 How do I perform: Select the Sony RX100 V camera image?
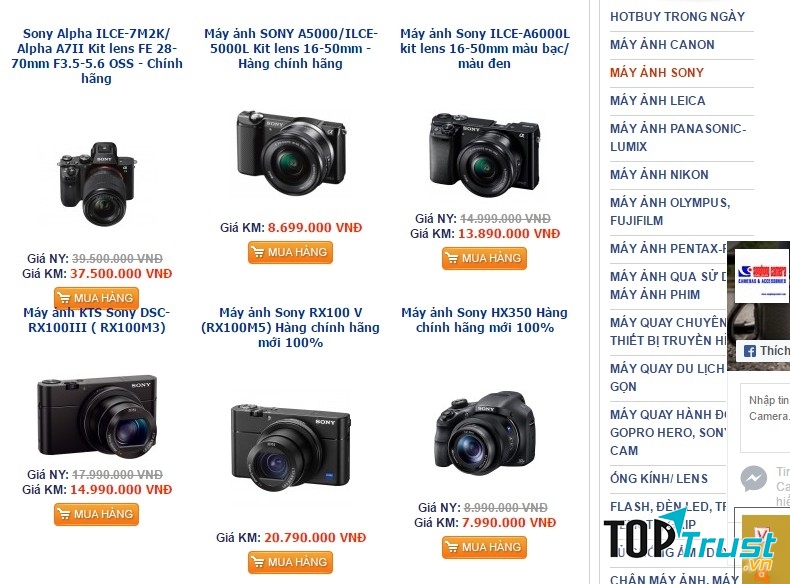pyautogui.click(x=290, y=447)
